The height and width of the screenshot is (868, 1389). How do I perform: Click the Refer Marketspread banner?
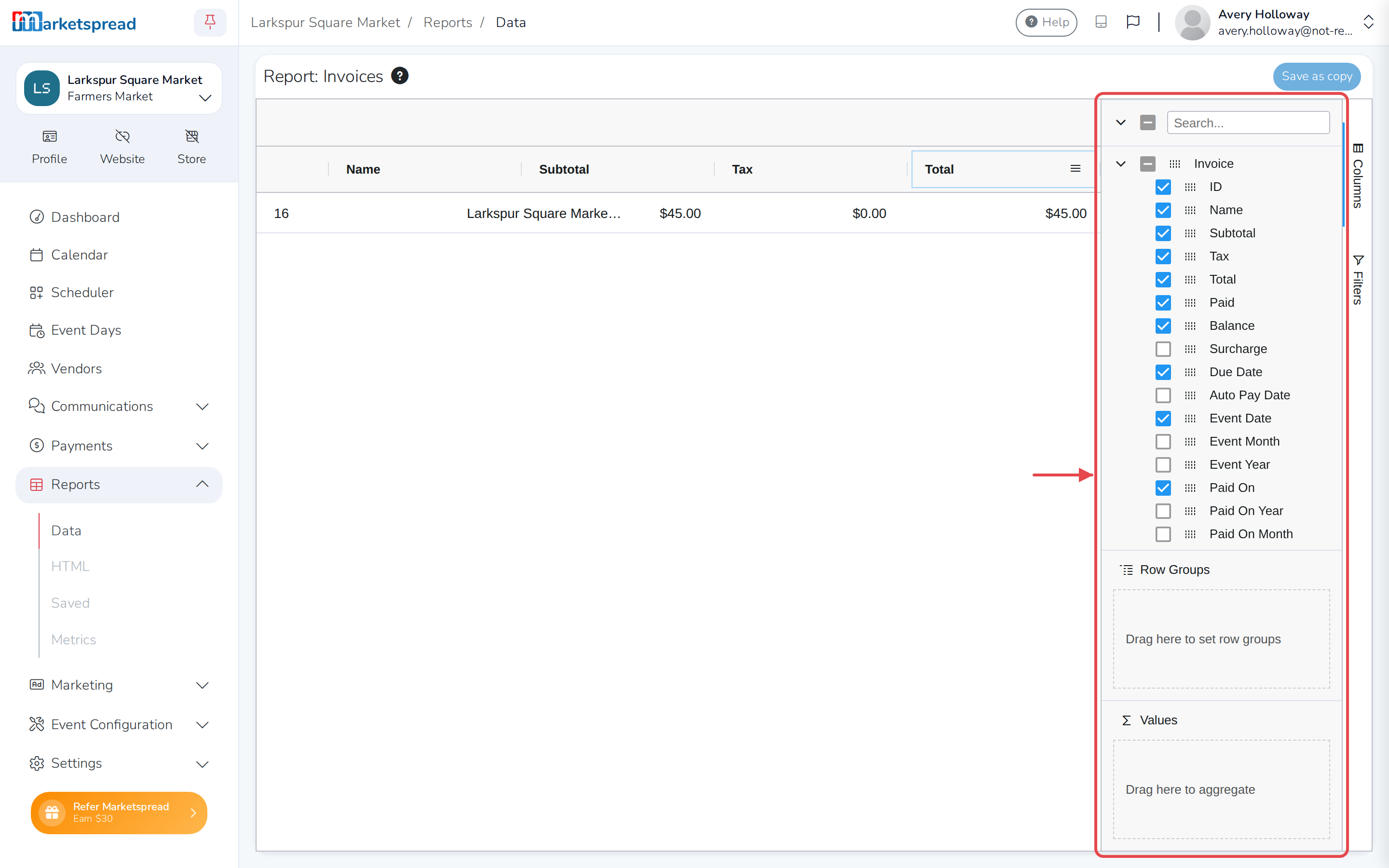tap(119, 813)
